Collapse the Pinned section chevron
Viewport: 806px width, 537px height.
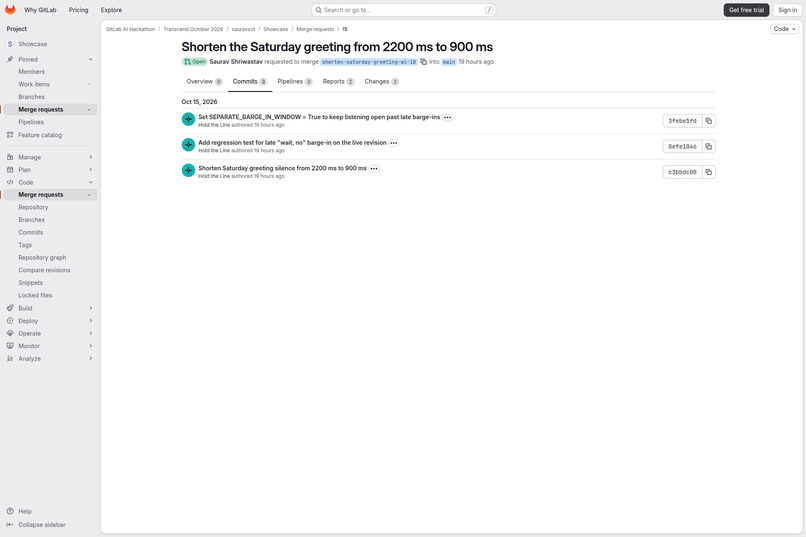pyautogui.click(x=90, y=60)
